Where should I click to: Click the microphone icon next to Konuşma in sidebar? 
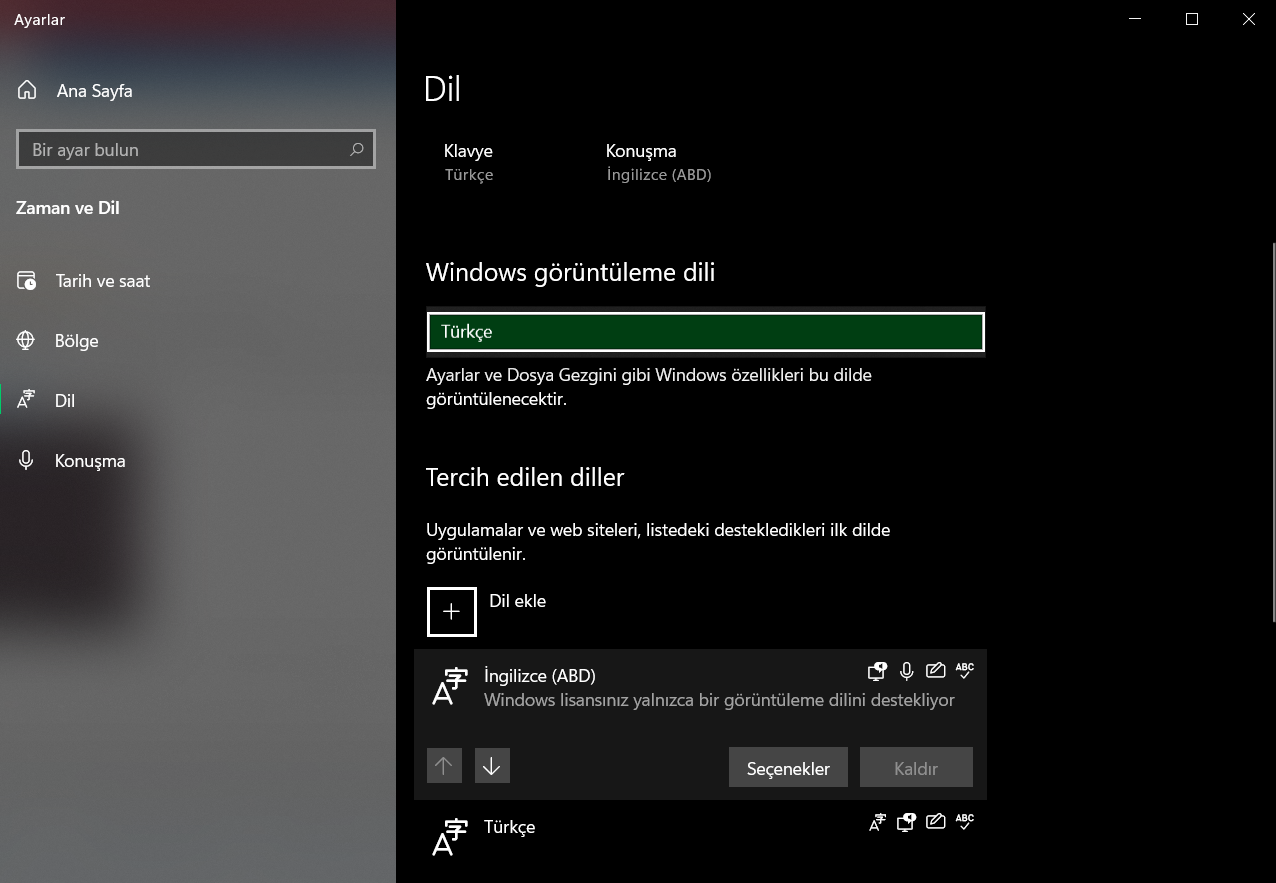click(26, 460)
